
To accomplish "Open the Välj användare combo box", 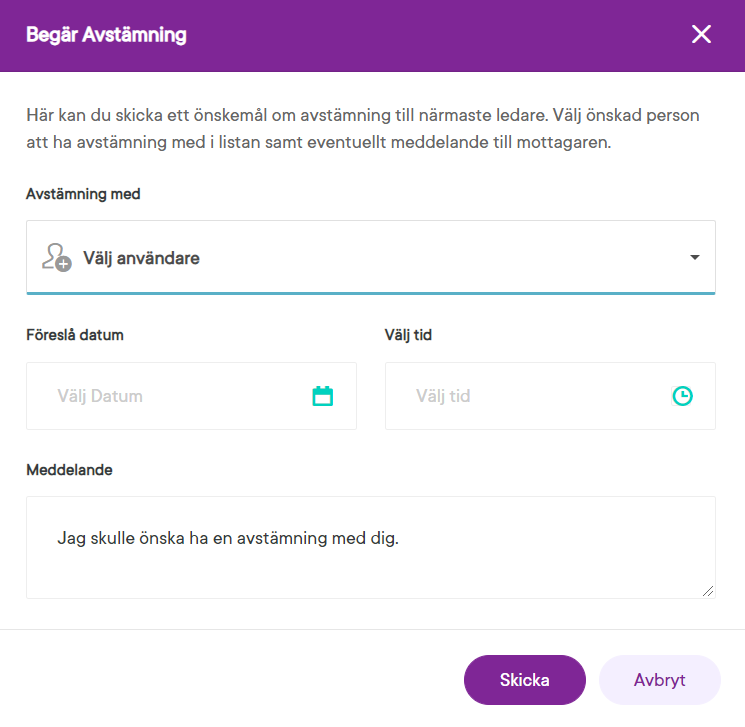I will click(370, 258).
